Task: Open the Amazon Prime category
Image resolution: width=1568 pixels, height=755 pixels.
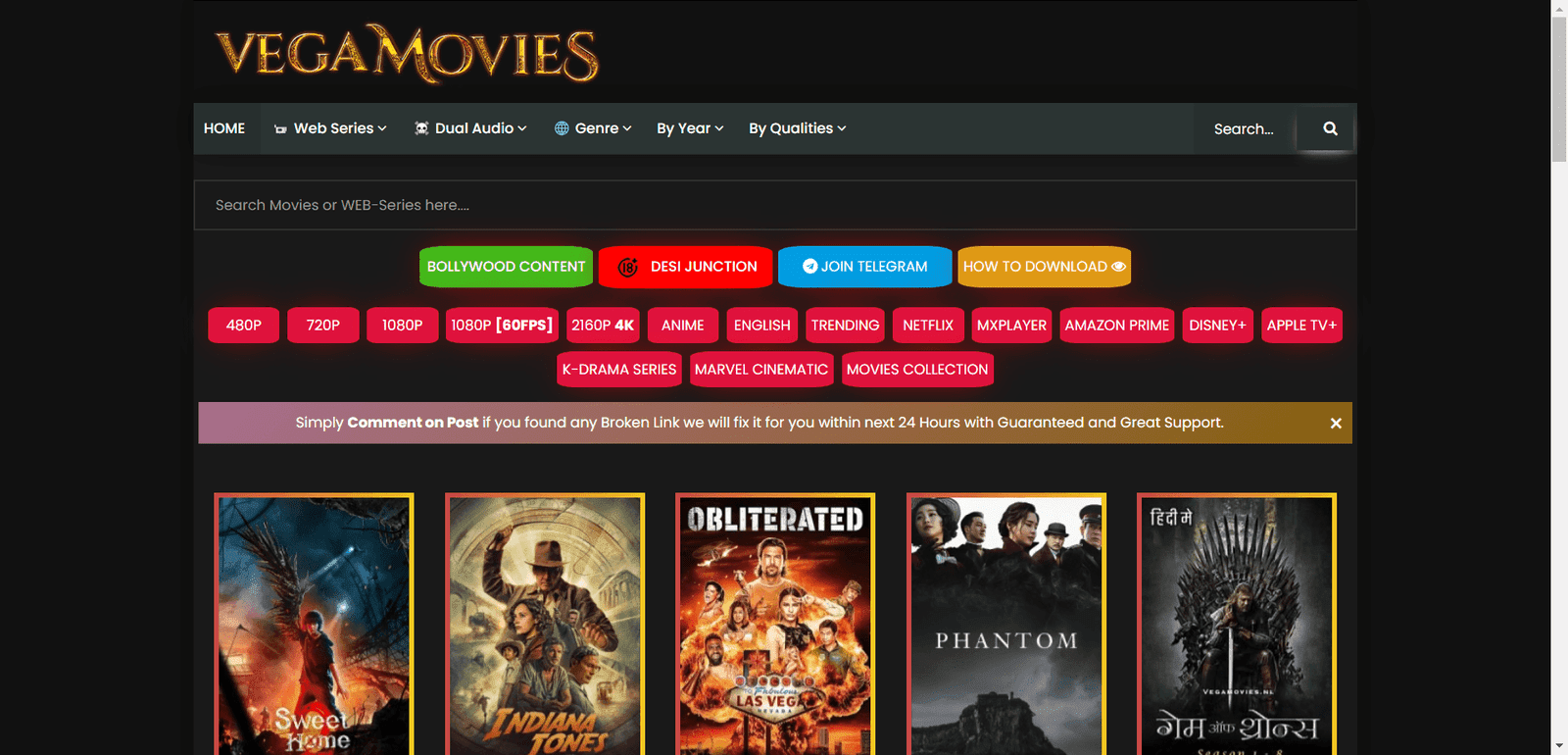Action: click(1117, 326)
